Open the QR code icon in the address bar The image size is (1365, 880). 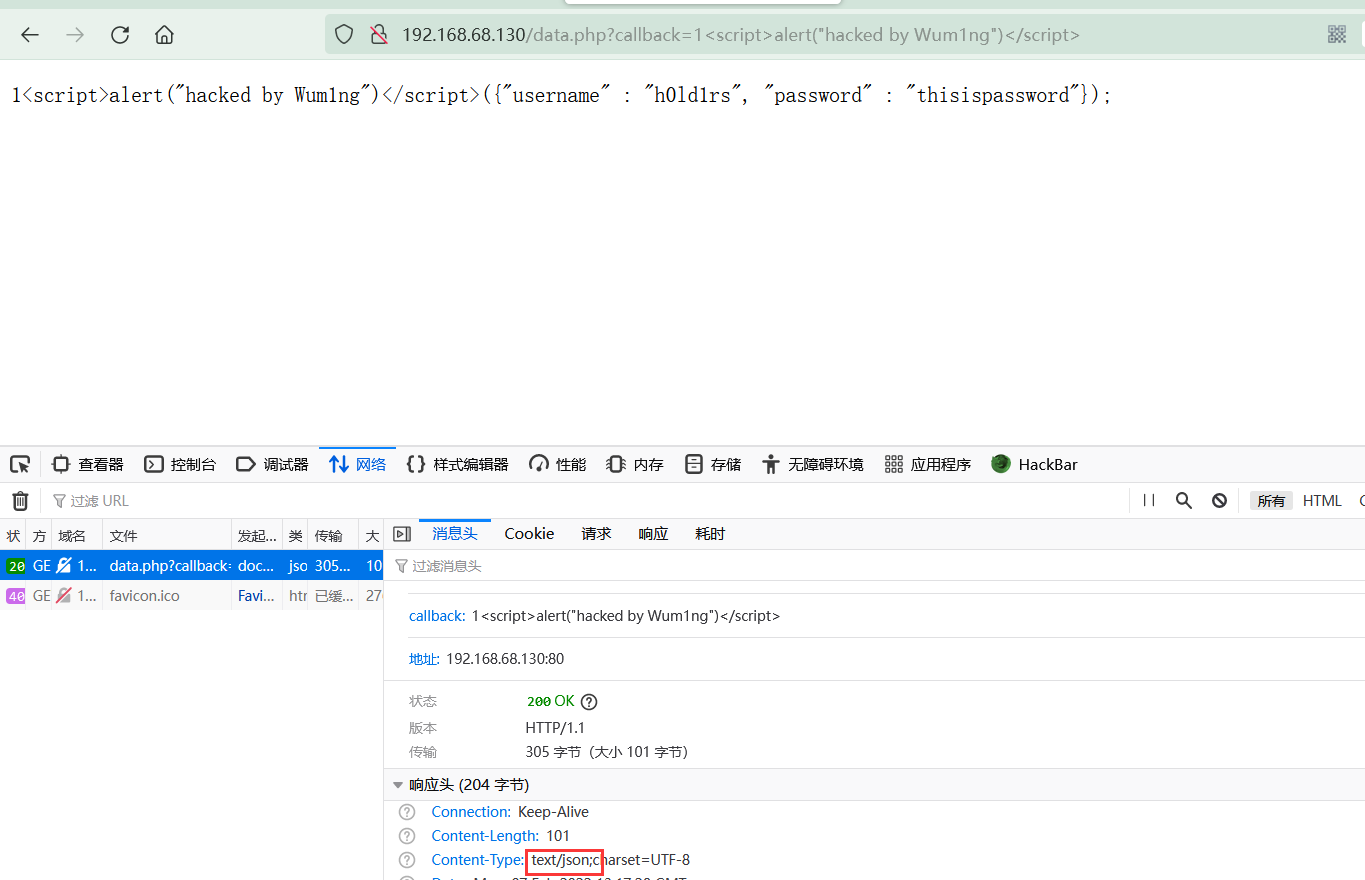[1337, 35]
